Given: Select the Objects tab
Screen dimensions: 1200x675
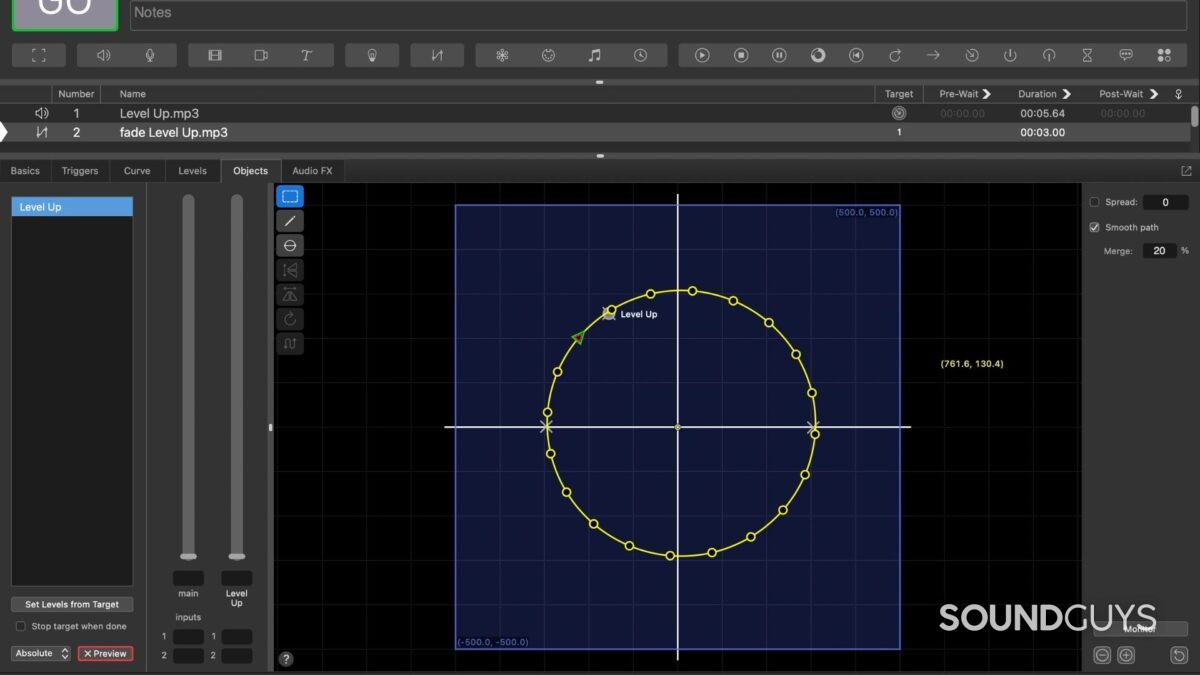Looking at the screenshot, I should (250, 171).
